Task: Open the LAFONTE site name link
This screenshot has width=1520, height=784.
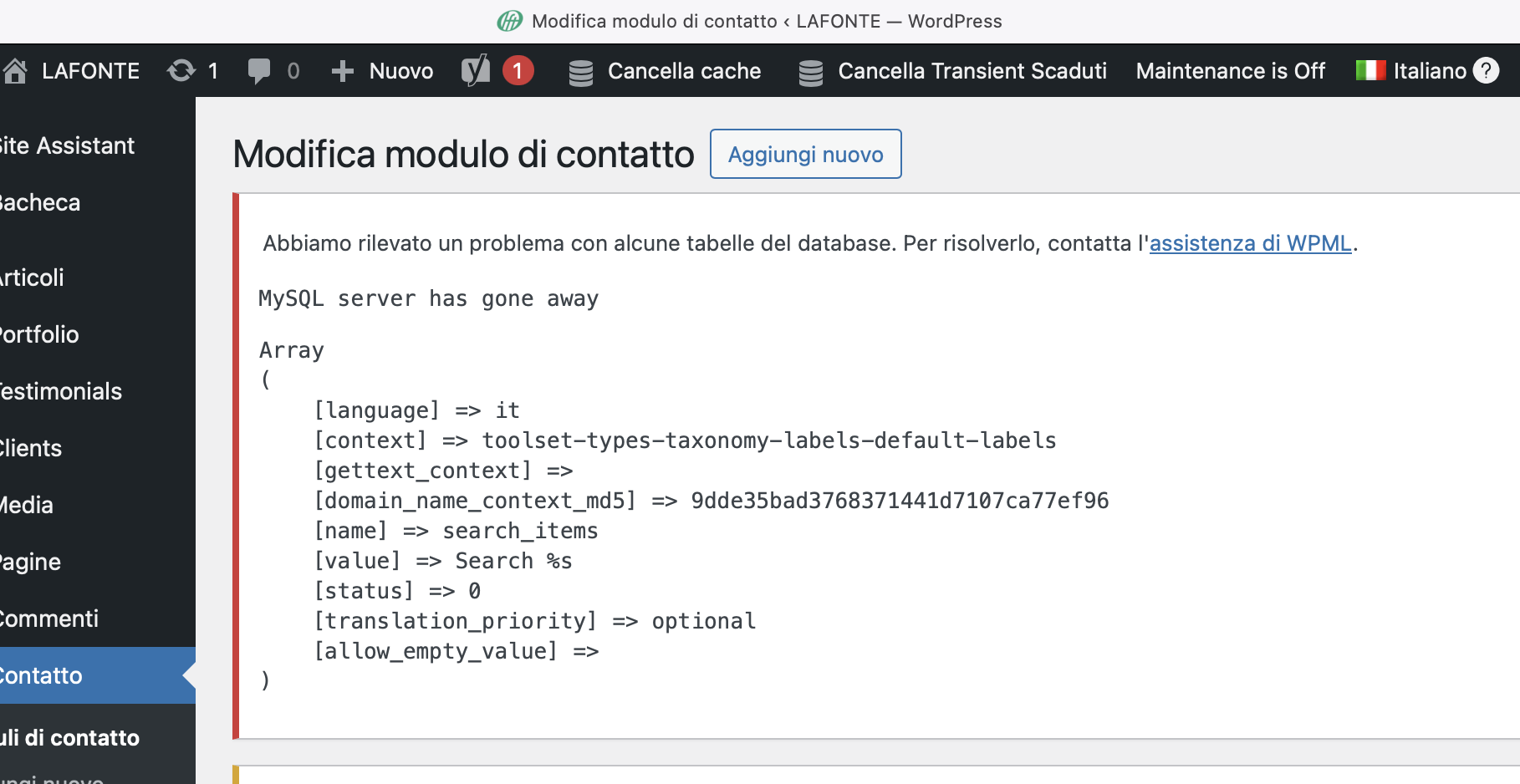Action: pos(90,71)
